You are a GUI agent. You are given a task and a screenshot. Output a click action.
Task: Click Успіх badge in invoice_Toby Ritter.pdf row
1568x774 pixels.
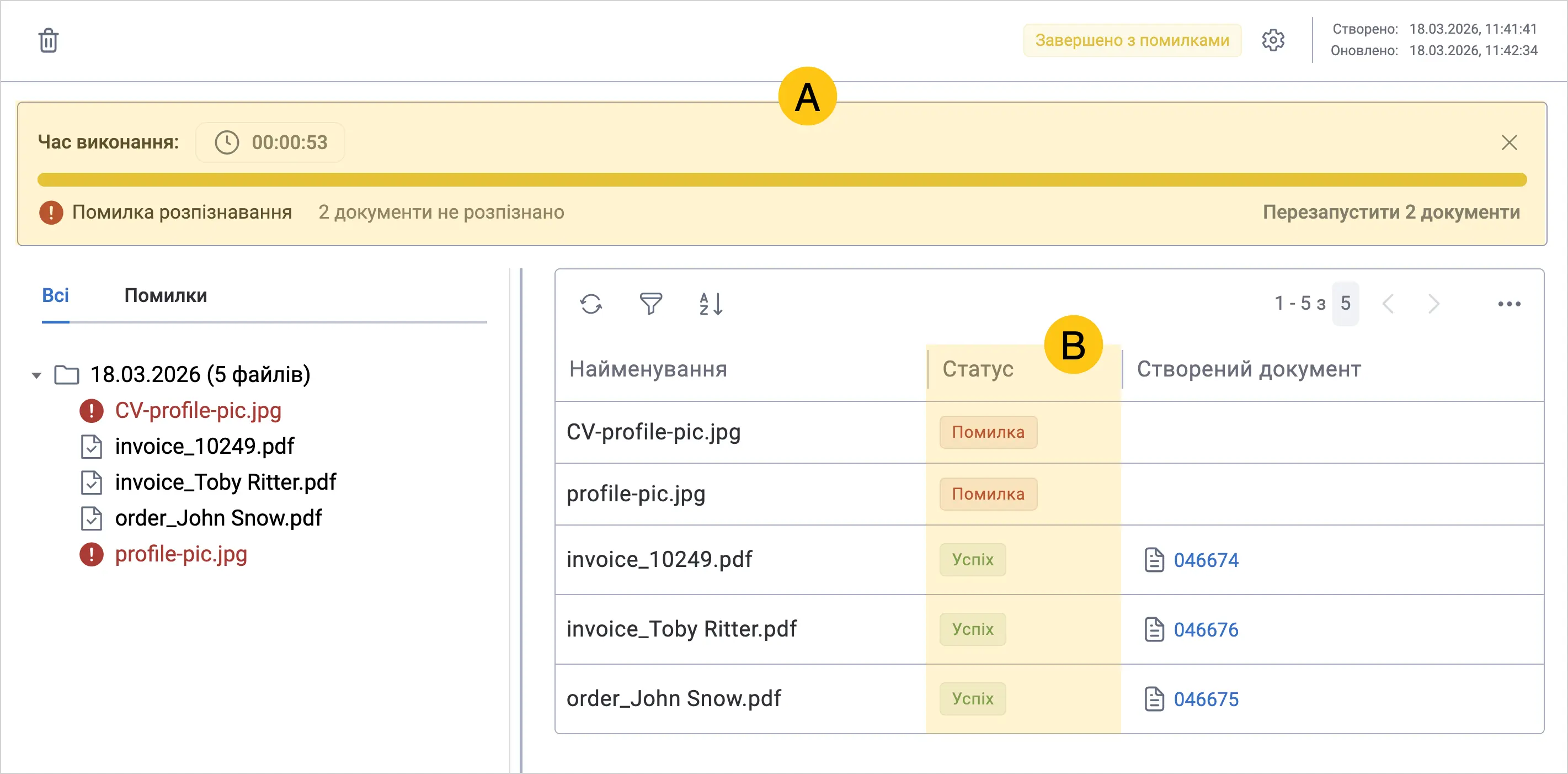click(x=972, y=629)
